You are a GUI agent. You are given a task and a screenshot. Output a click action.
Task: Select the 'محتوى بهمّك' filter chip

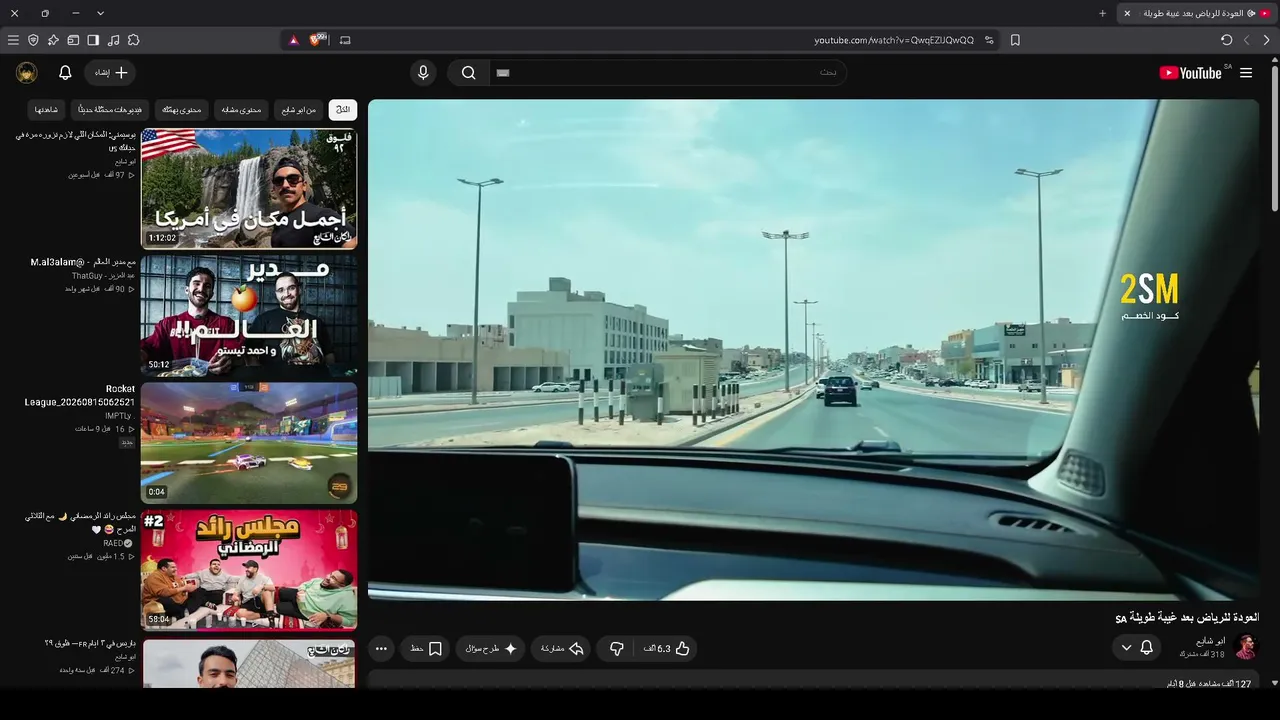click(x=182, y=109)
